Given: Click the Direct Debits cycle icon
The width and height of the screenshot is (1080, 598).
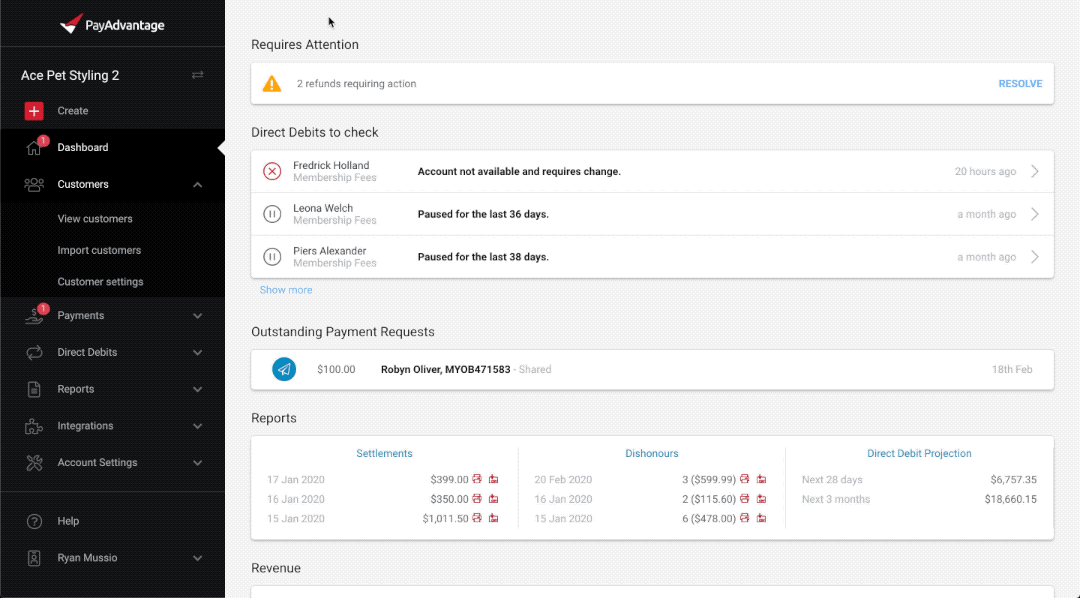Looking at the screenshot, I should 34,353.
